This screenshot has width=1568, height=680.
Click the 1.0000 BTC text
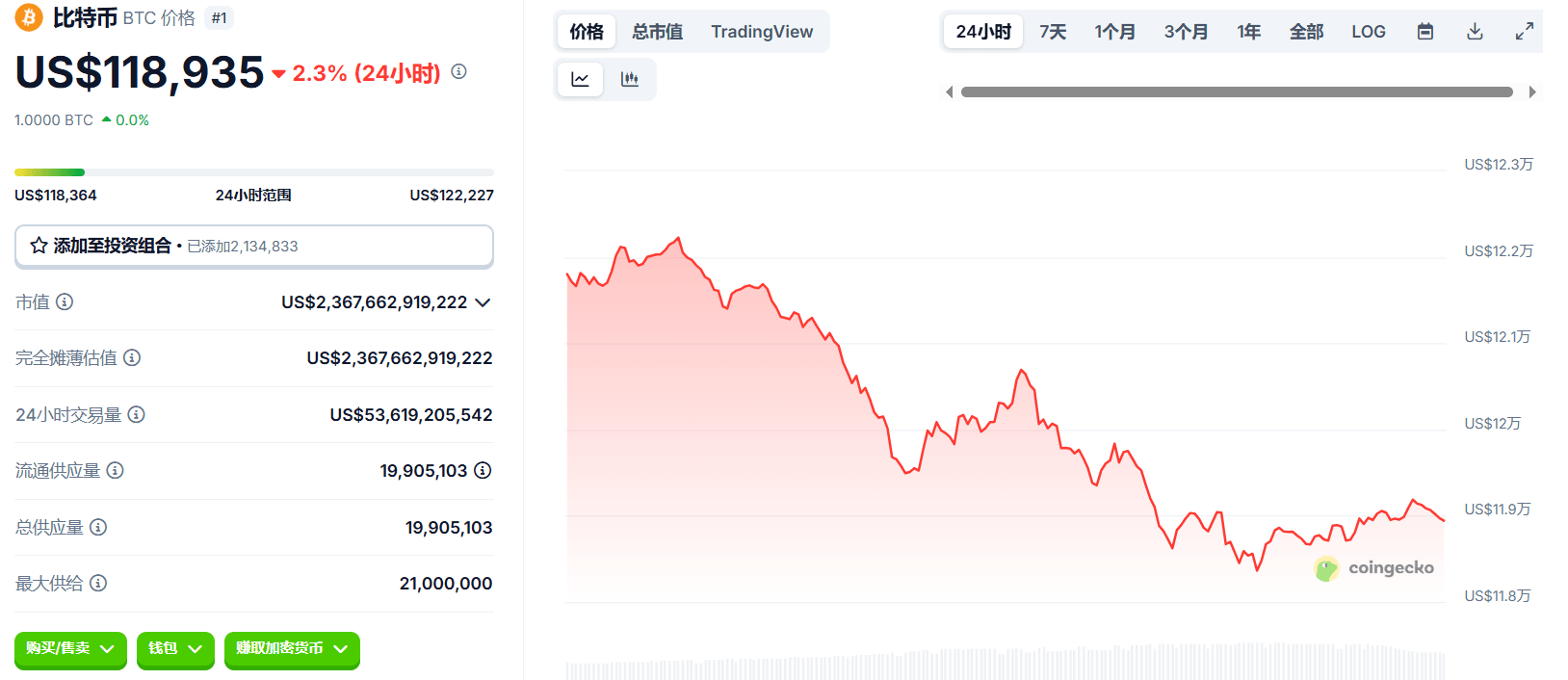click(54, 120)
